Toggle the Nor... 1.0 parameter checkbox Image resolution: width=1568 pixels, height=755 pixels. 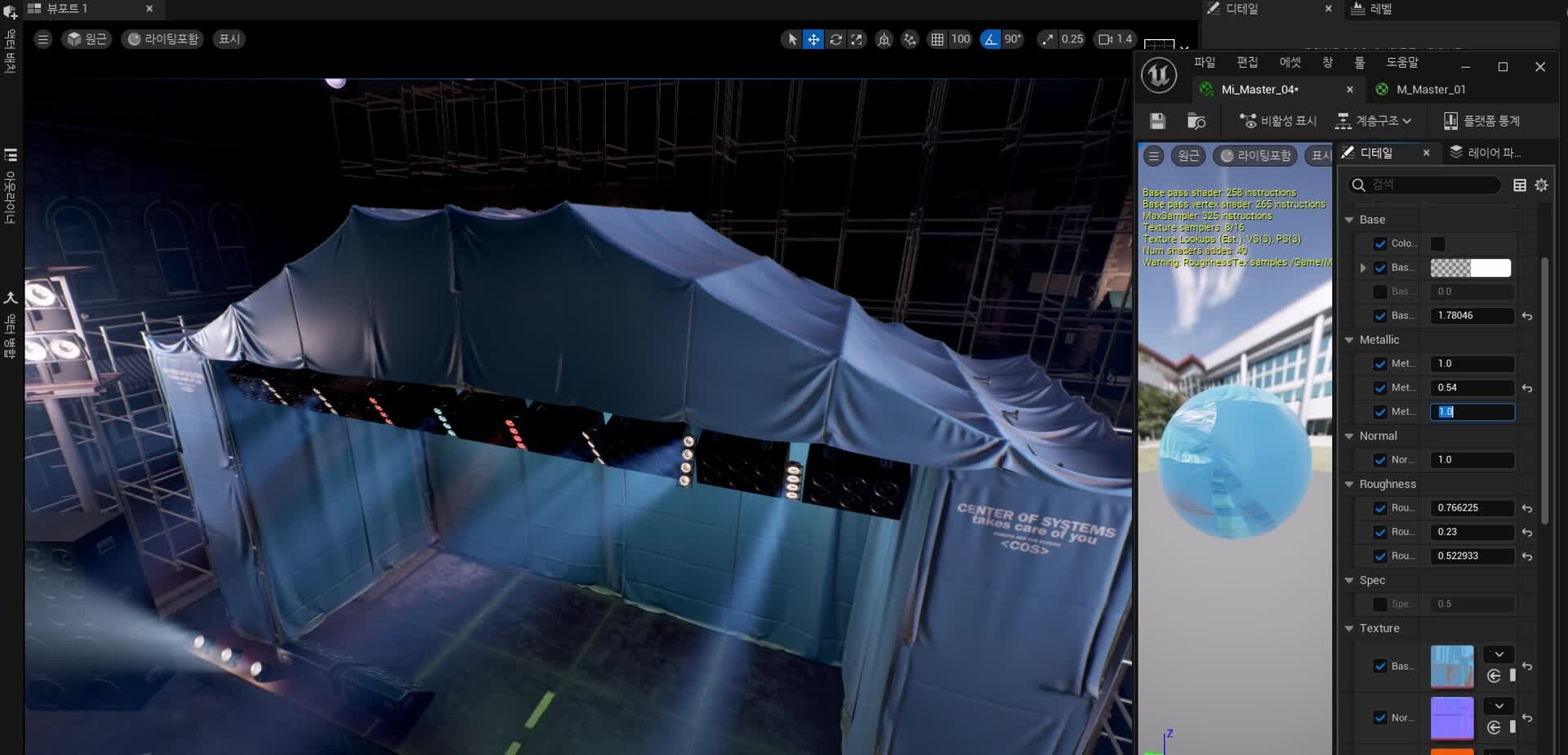1380,460
